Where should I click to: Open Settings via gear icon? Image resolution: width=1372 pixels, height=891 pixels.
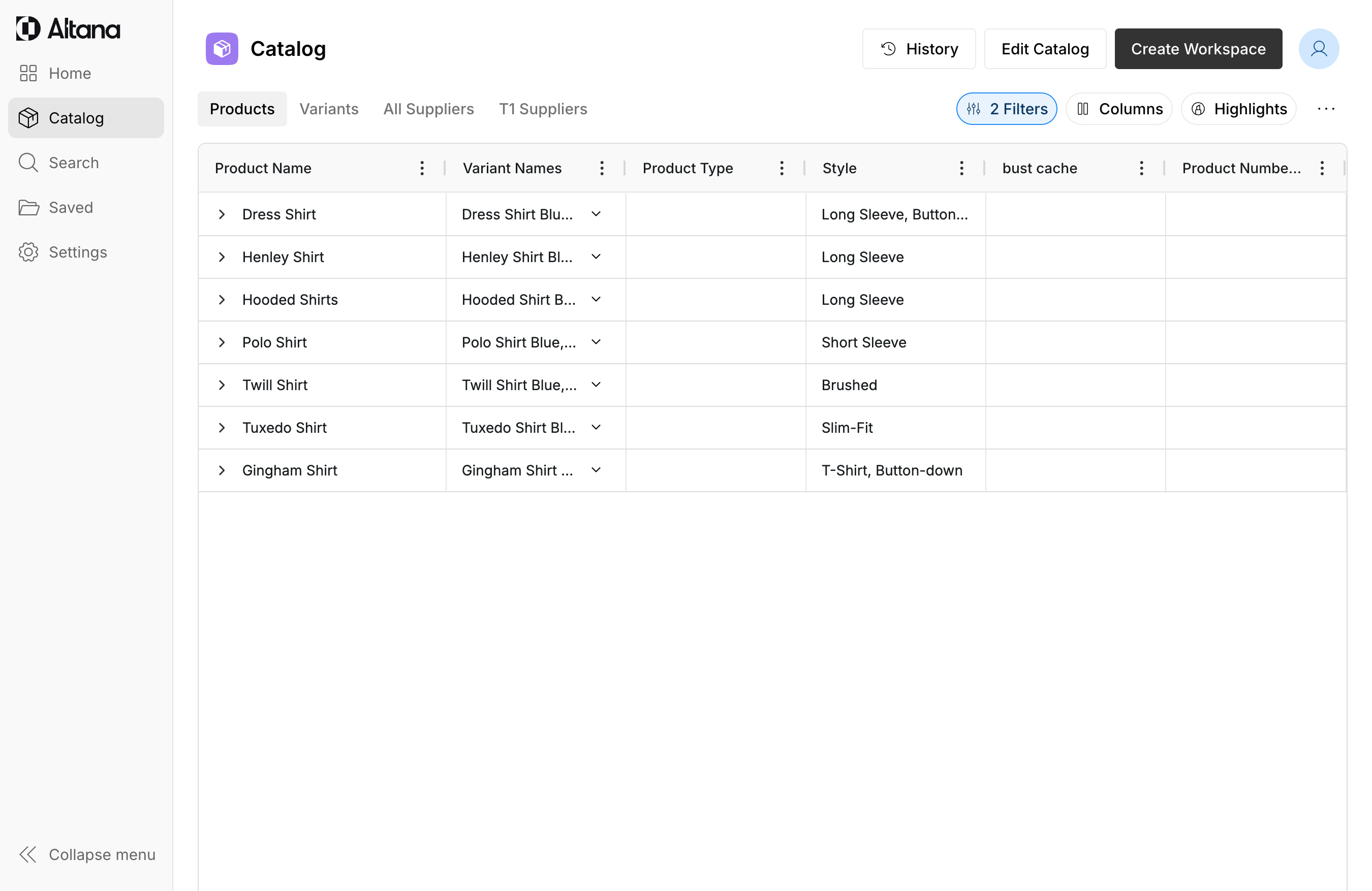(28, 252)
